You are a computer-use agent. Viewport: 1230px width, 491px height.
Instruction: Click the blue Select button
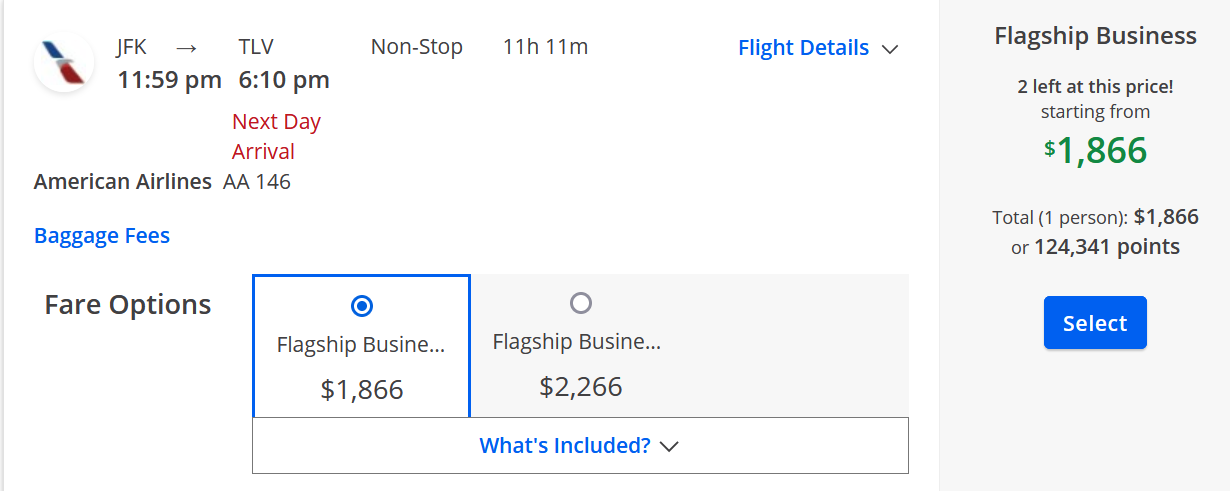1095,323
